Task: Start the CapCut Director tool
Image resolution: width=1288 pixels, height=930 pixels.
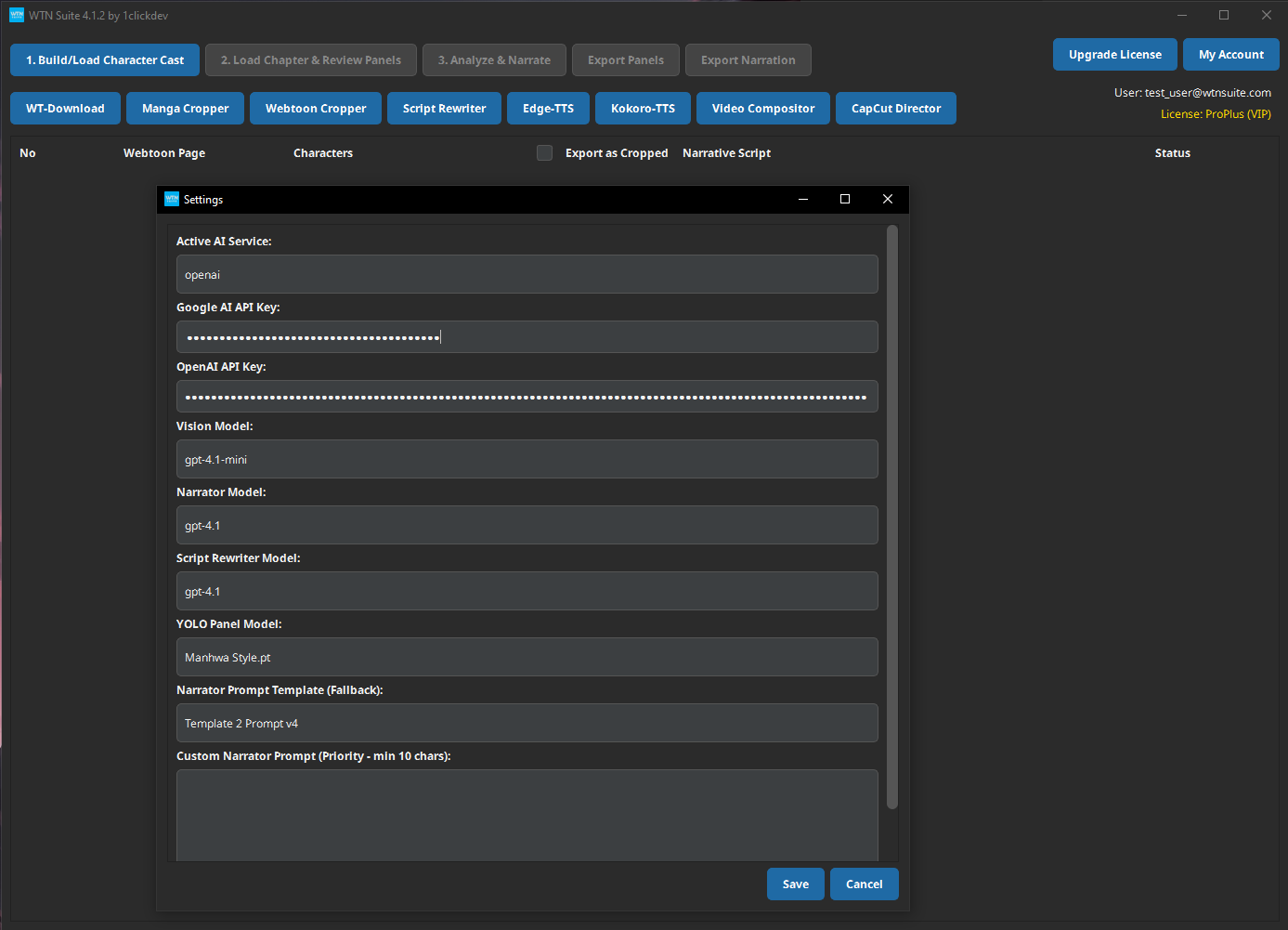Action: tap(895, 108)
